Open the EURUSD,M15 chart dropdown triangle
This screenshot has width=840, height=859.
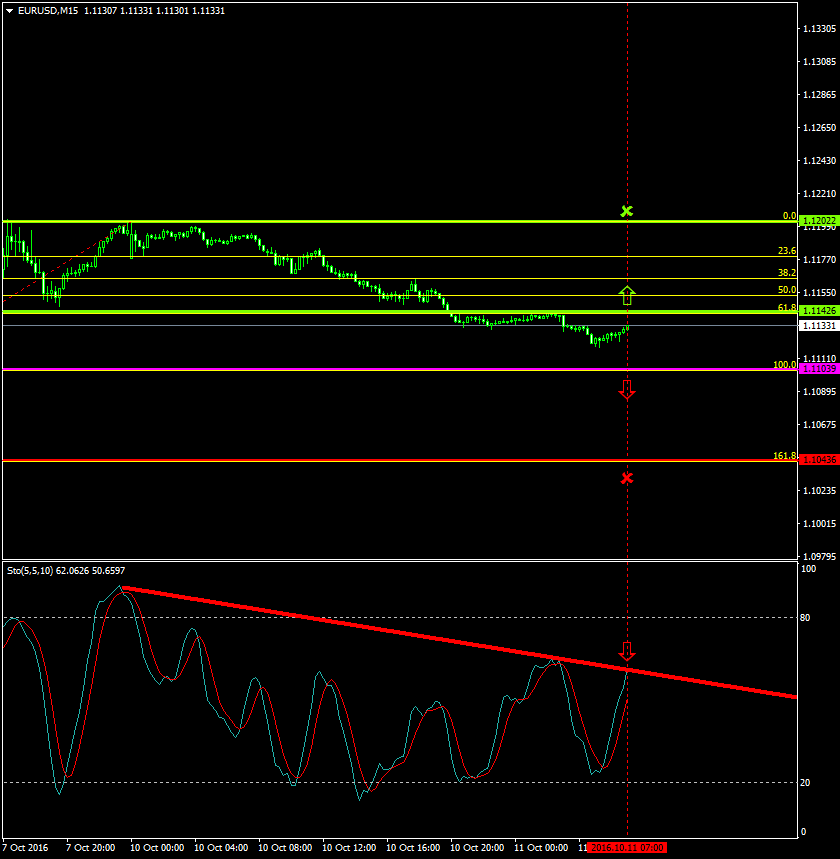click(x=9, y=11)
